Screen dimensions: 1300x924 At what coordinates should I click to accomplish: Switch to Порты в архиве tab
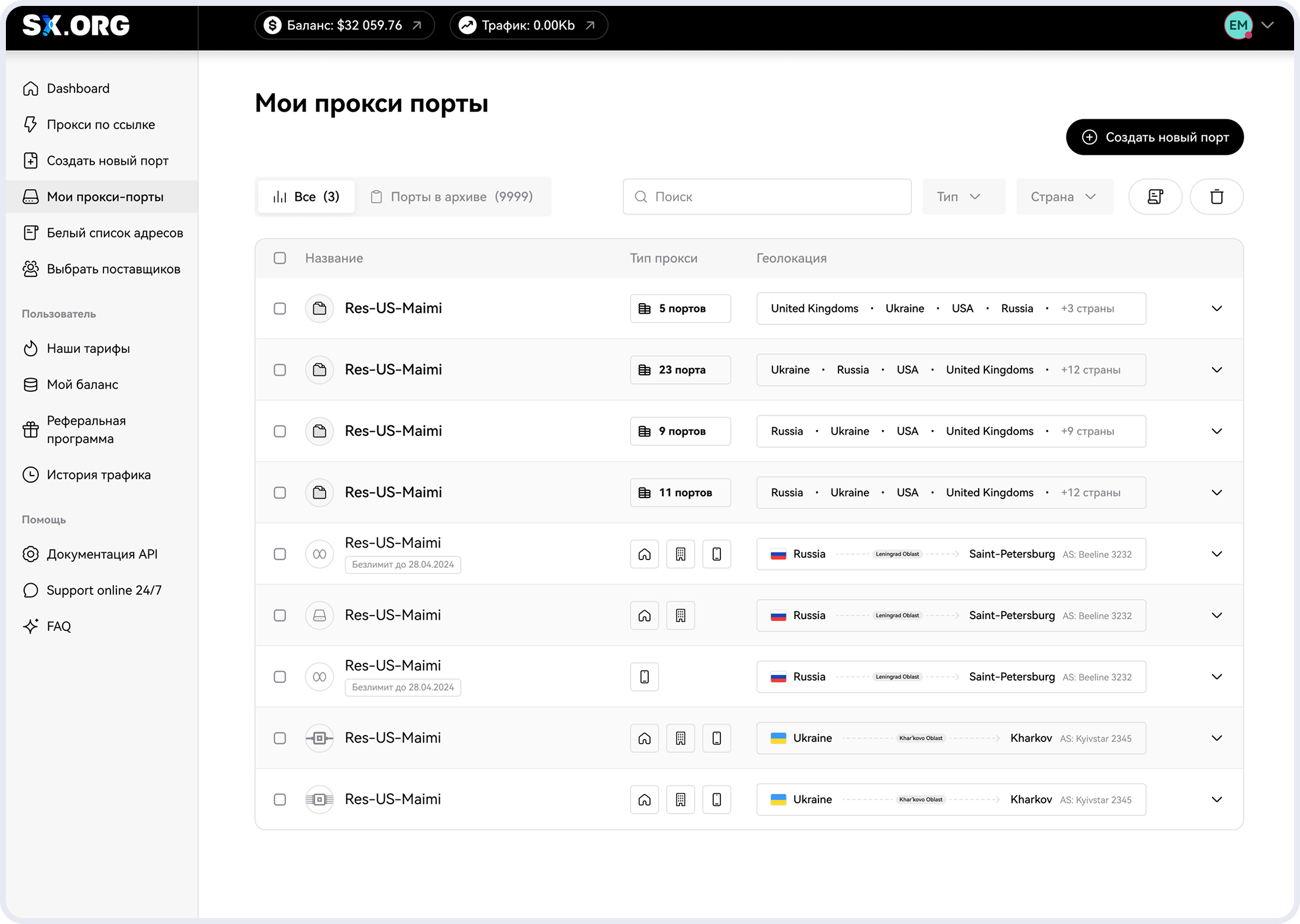point(452,197)
